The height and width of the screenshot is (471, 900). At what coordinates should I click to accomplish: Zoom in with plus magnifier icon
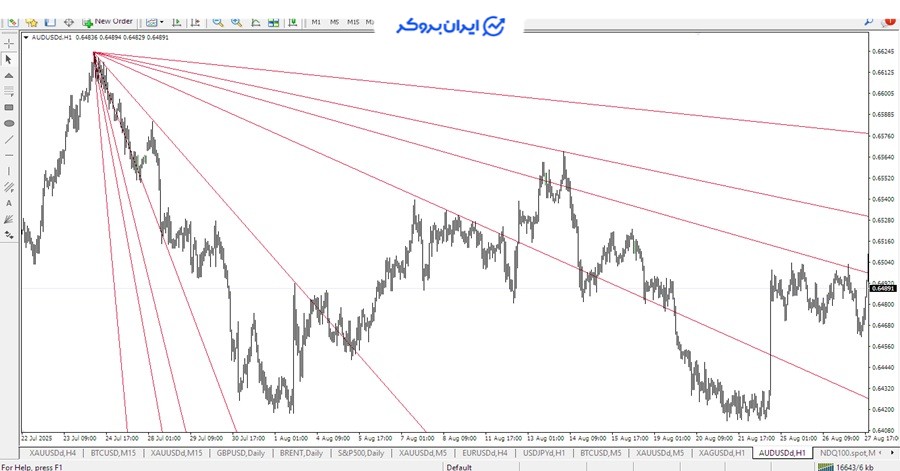(x=236, y=22)
